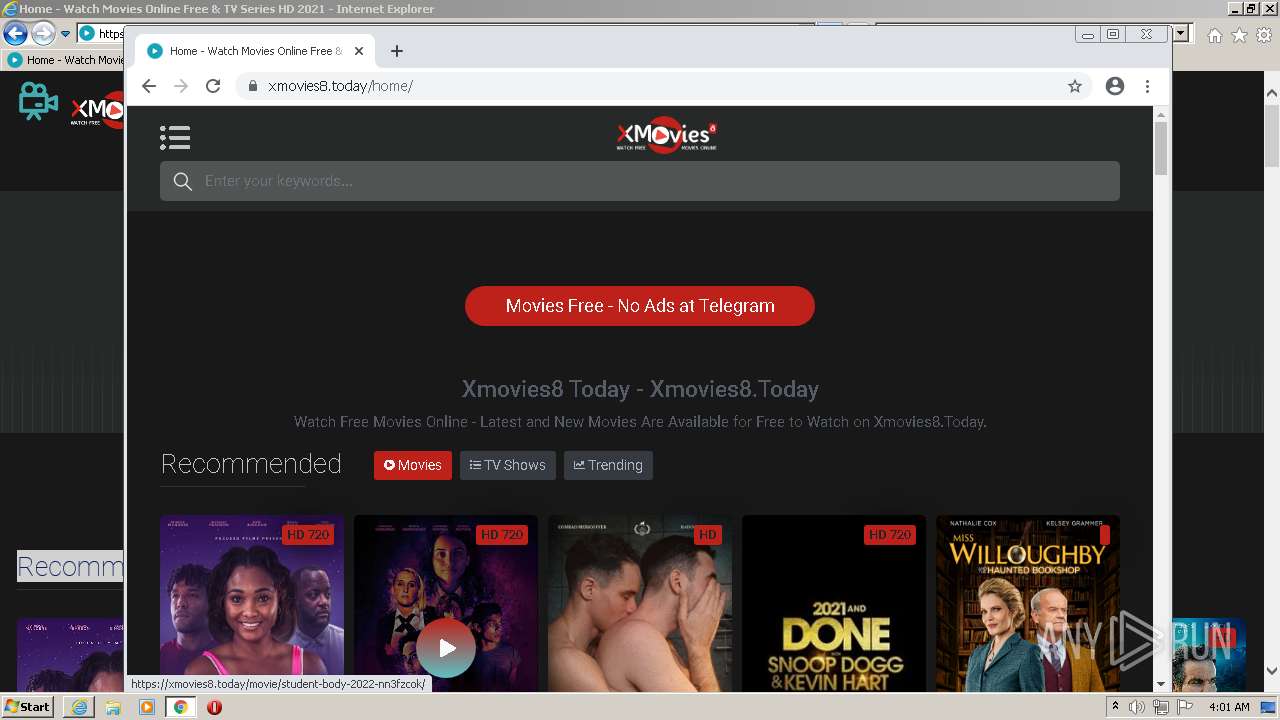Open Internet Explorer recent pages dropdown arrow
The width and height of the screenshot is (1280, 720).
coord(65,34)
